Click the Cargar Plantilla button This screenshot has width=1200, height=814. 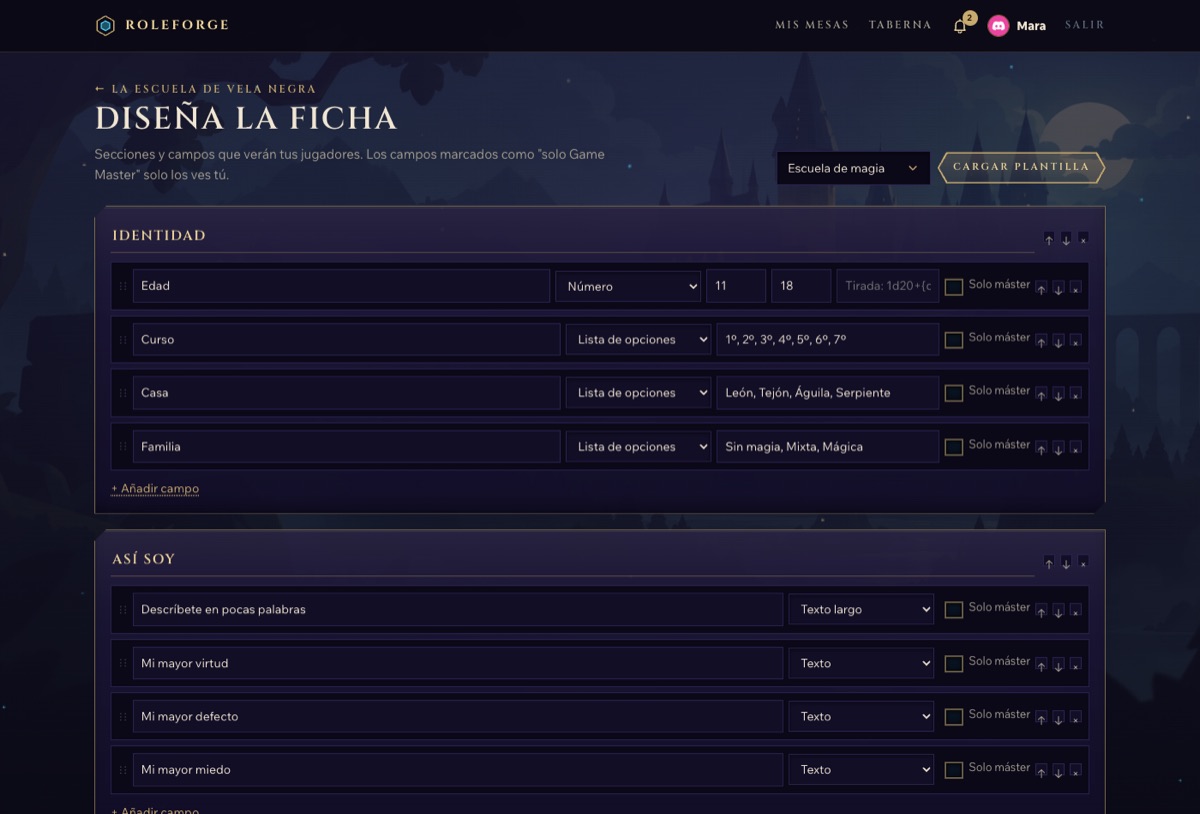pos(1021,167)
